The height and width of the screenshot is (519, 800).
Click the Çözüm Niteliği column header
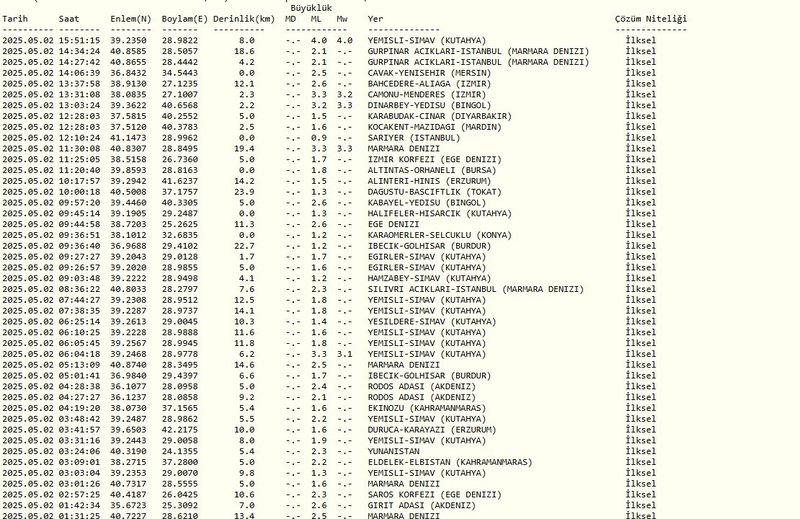[x=651, y=19]
